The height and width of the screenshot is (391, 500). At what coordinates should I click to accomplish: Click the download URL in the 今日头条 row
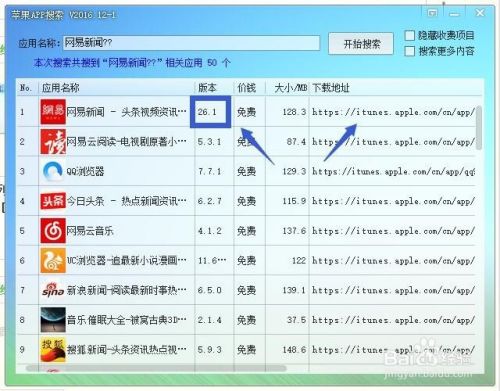click(393, 201)
